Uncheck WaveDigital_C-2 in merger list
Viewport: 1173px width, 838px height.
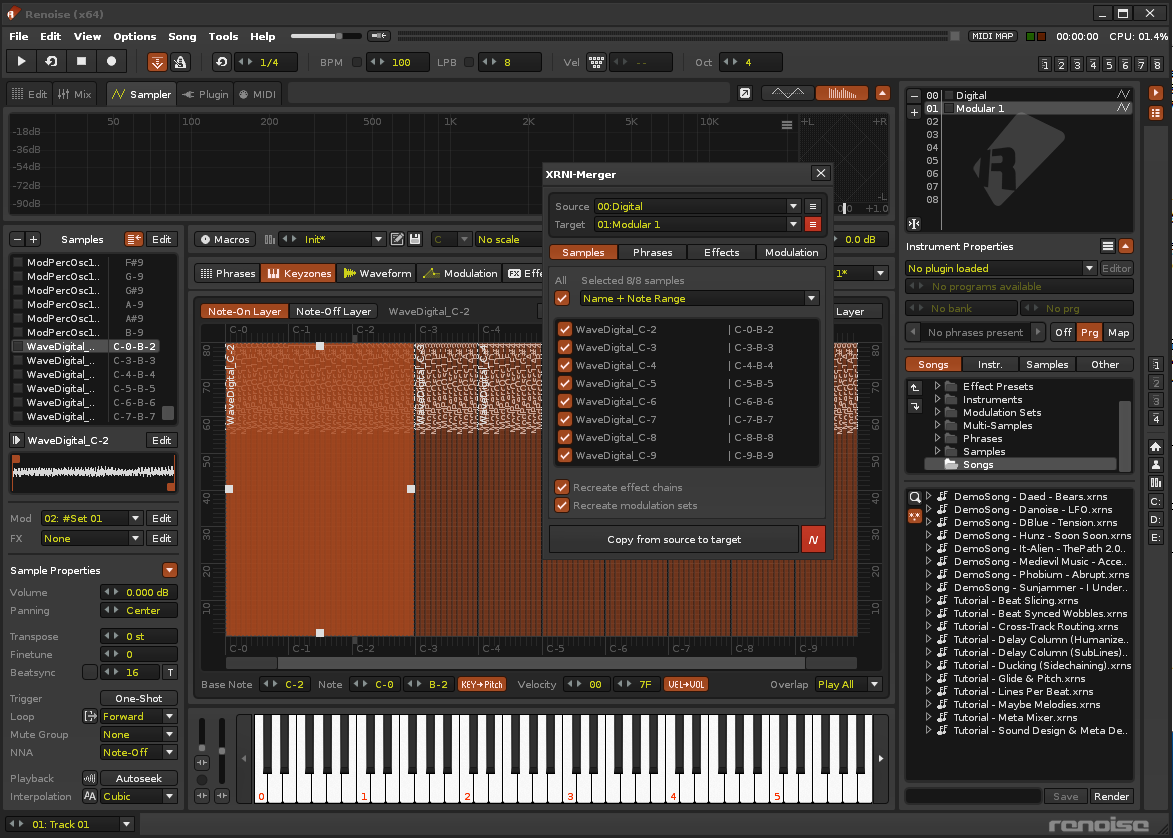pos(565,329)
